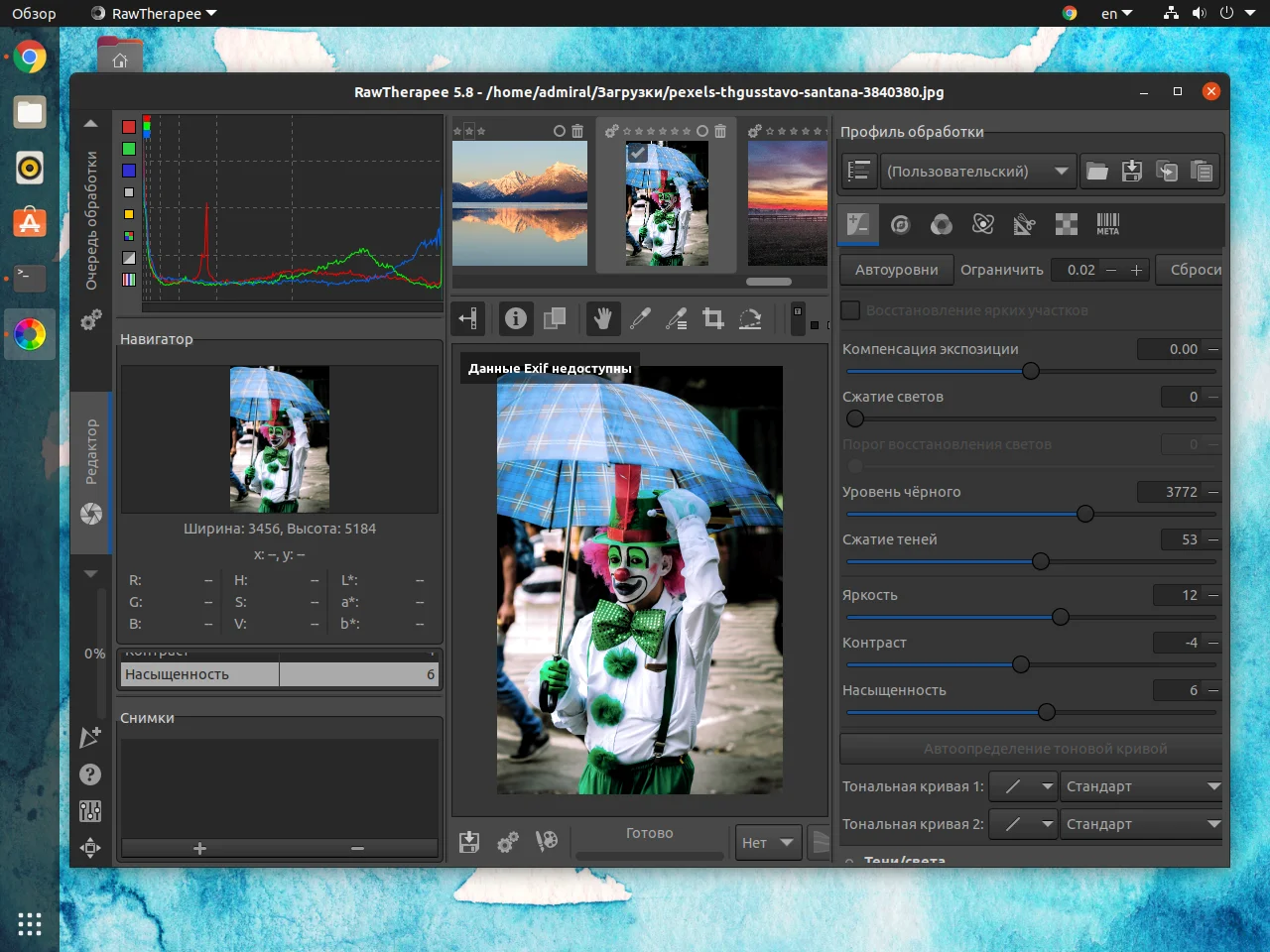The width and height of the screenshot is (1270, 952).
Task: Open processing profile from file icon
Action: click(x=1096, y=172)
